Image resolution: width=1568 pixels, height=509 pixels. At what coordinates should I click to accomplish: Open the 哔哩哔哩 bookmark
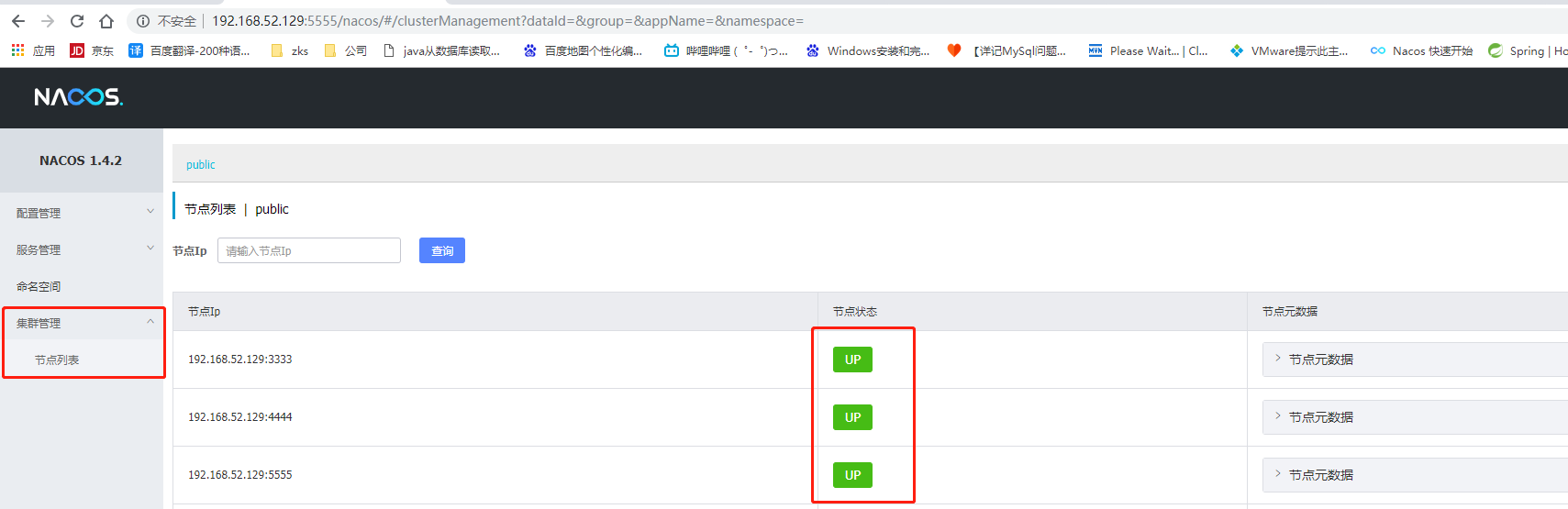click(726, 50)
